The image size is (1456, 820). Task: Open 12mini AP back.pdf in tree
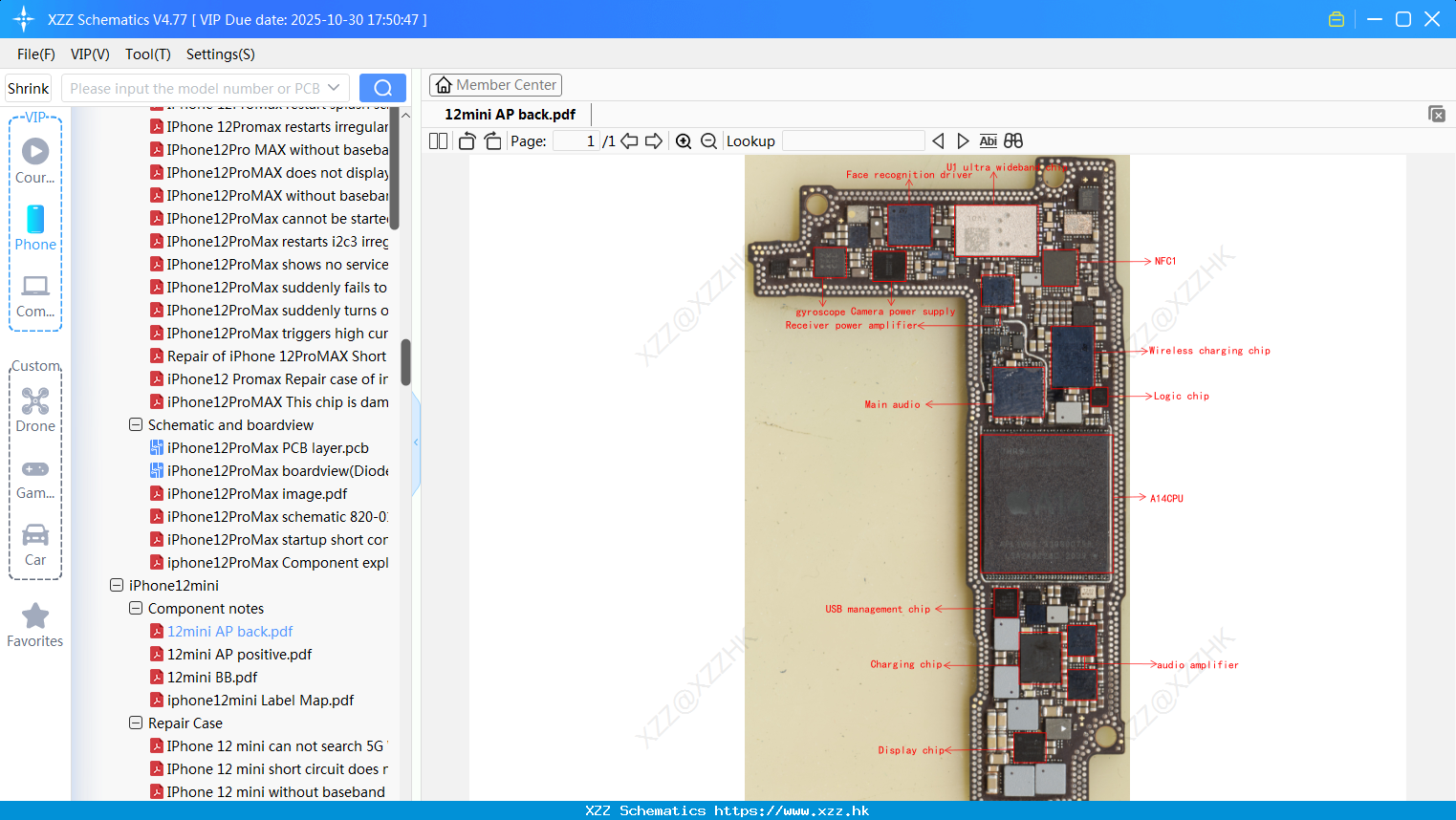point(229,631)
